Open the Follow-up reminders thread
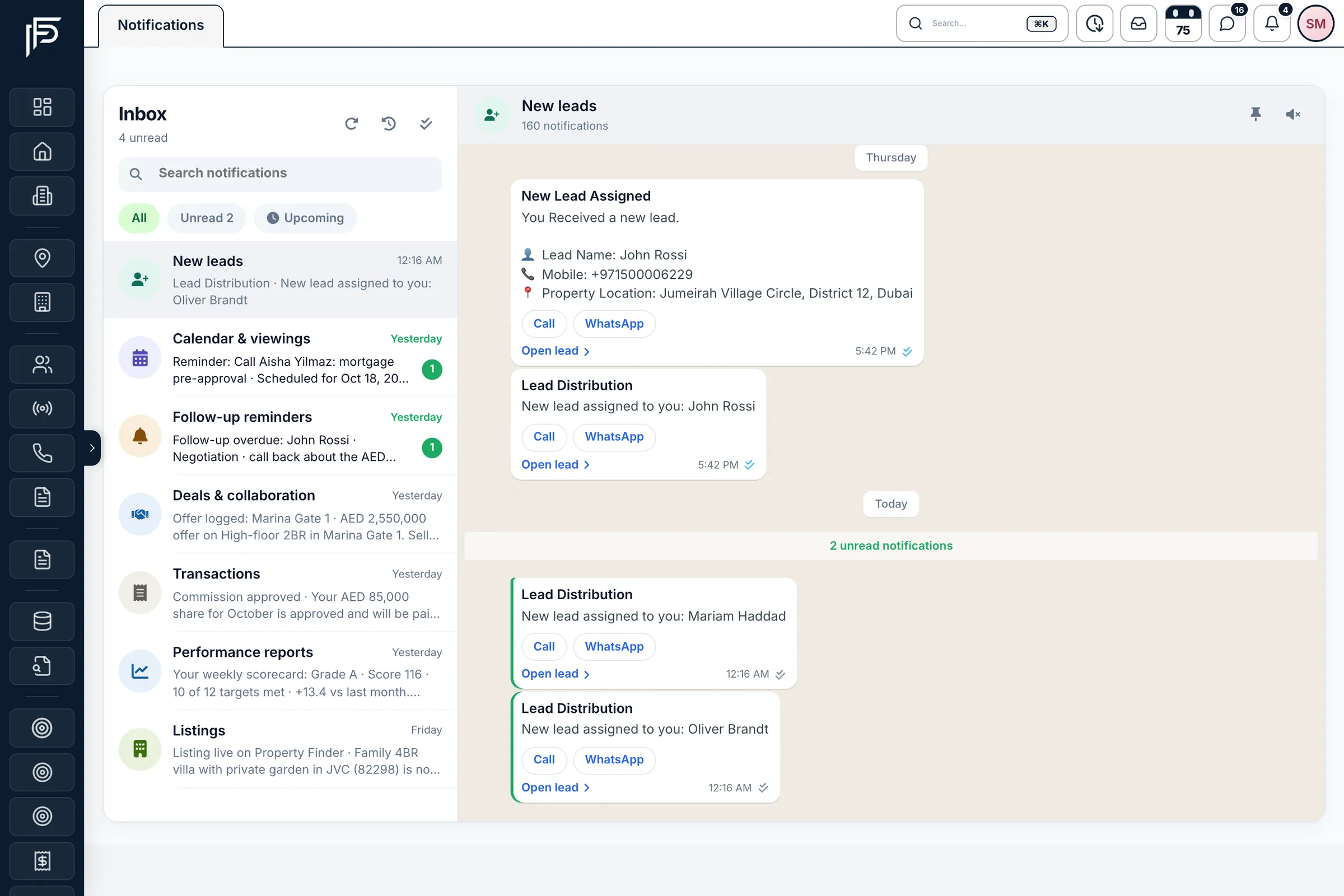This screenshot has height=896, width=1344. coord(280,436)
